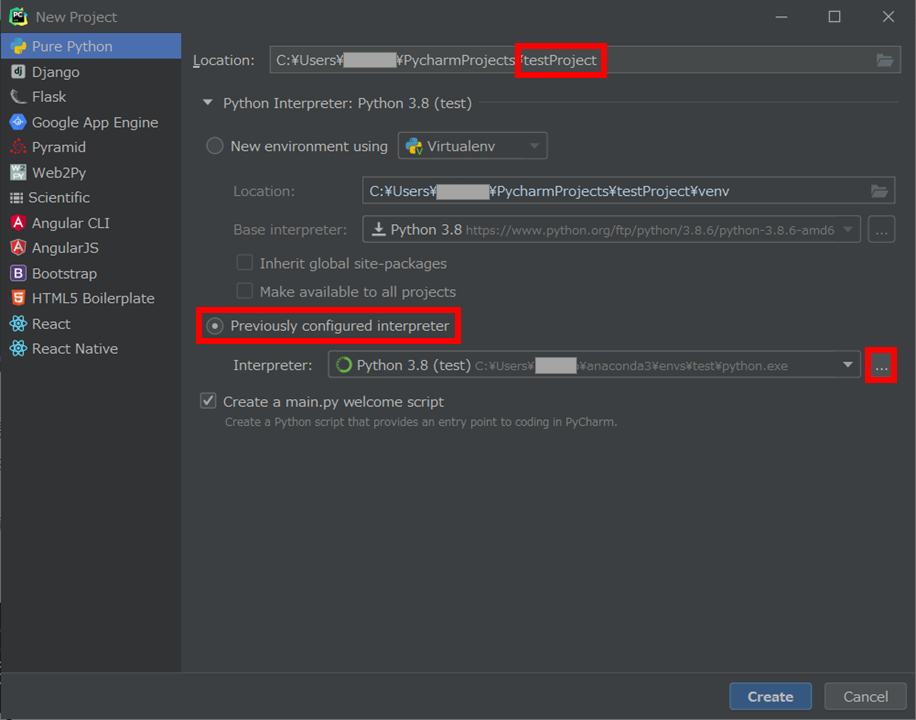Select the Pure Python project type icon
Screen dimensions: 916x720
[x=18, y=46]
